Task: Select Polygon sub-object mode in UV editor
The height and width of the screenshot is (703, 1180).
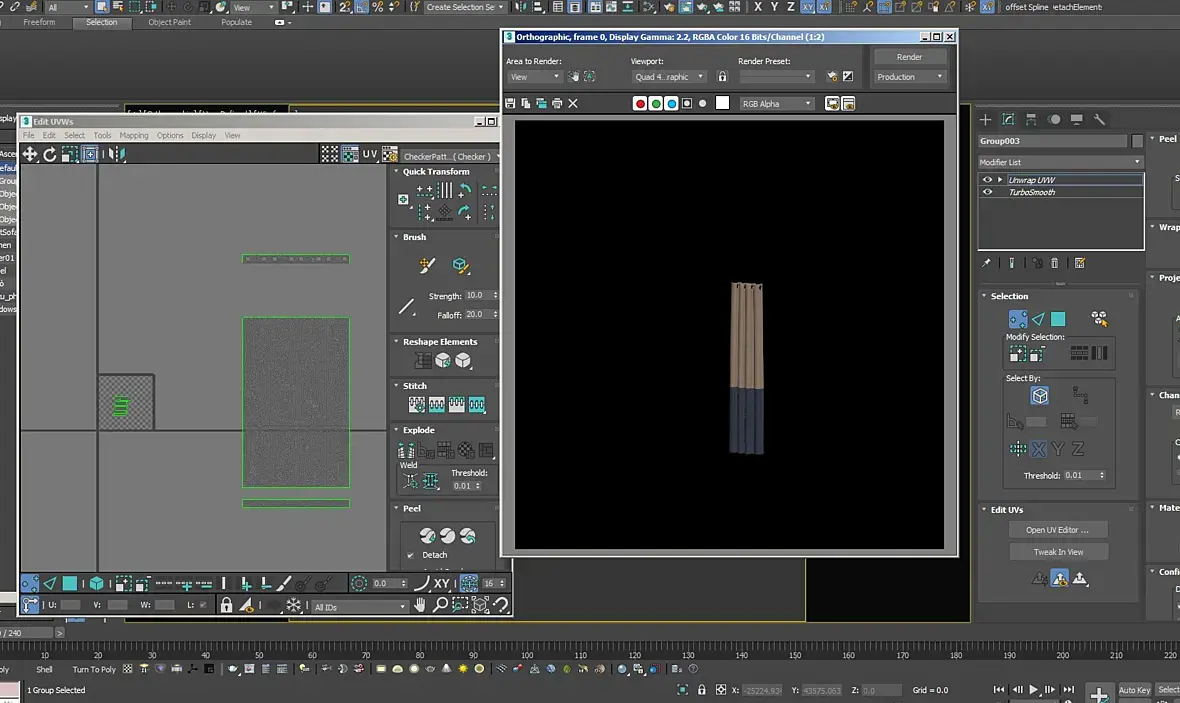Action: pos(70,583)
